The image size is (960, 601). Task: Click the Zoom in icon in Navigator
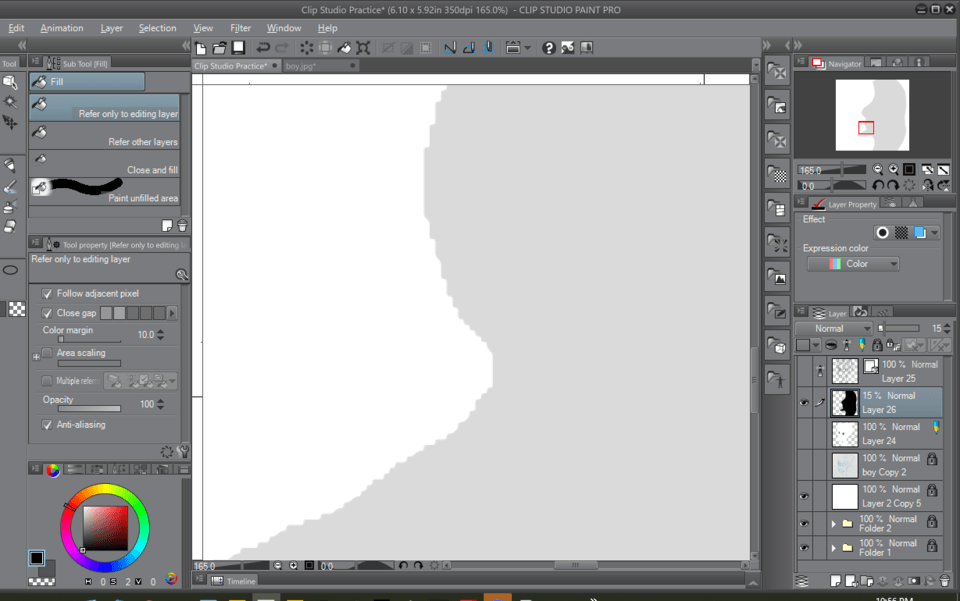(x=892, y=170)
